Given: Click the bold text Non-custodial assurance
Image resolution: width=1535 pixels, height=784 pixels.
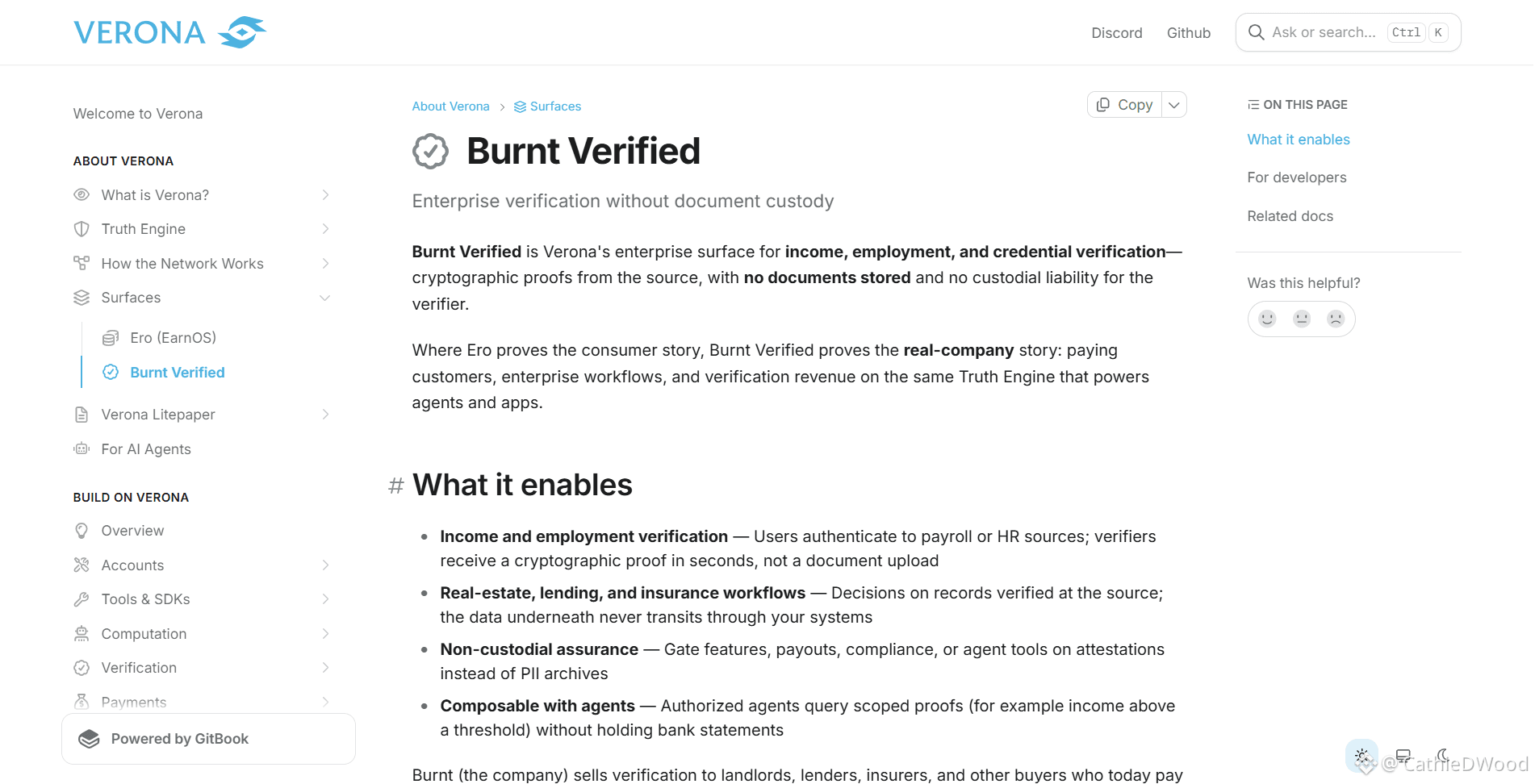Looking at the screenshot, I should tap(539, 649).
